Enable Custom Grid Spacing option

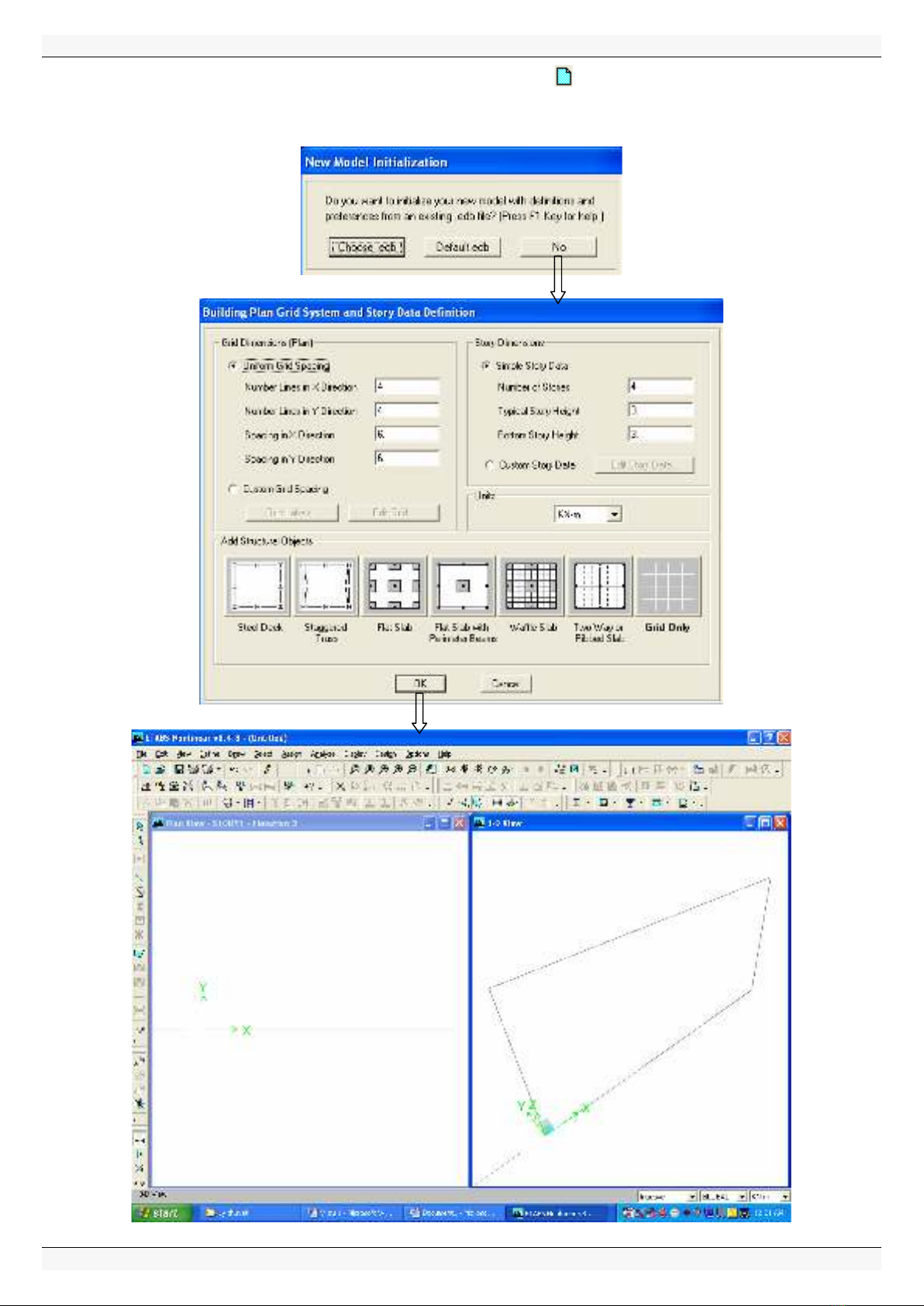[233, 489]
